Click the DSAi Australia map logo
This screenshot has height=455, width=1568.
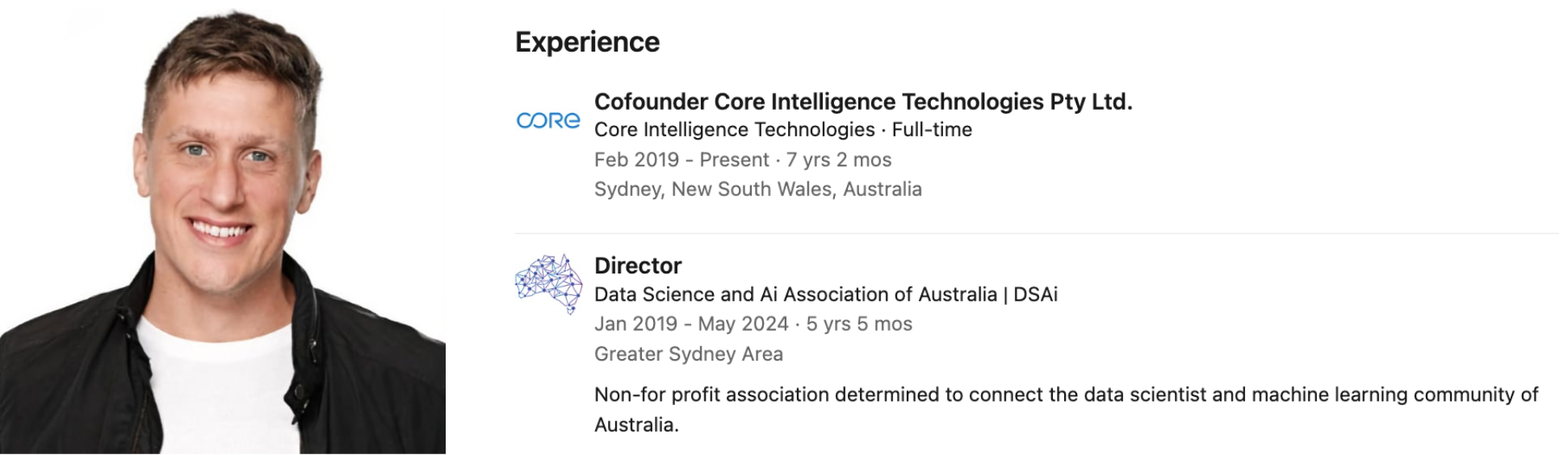549,283
